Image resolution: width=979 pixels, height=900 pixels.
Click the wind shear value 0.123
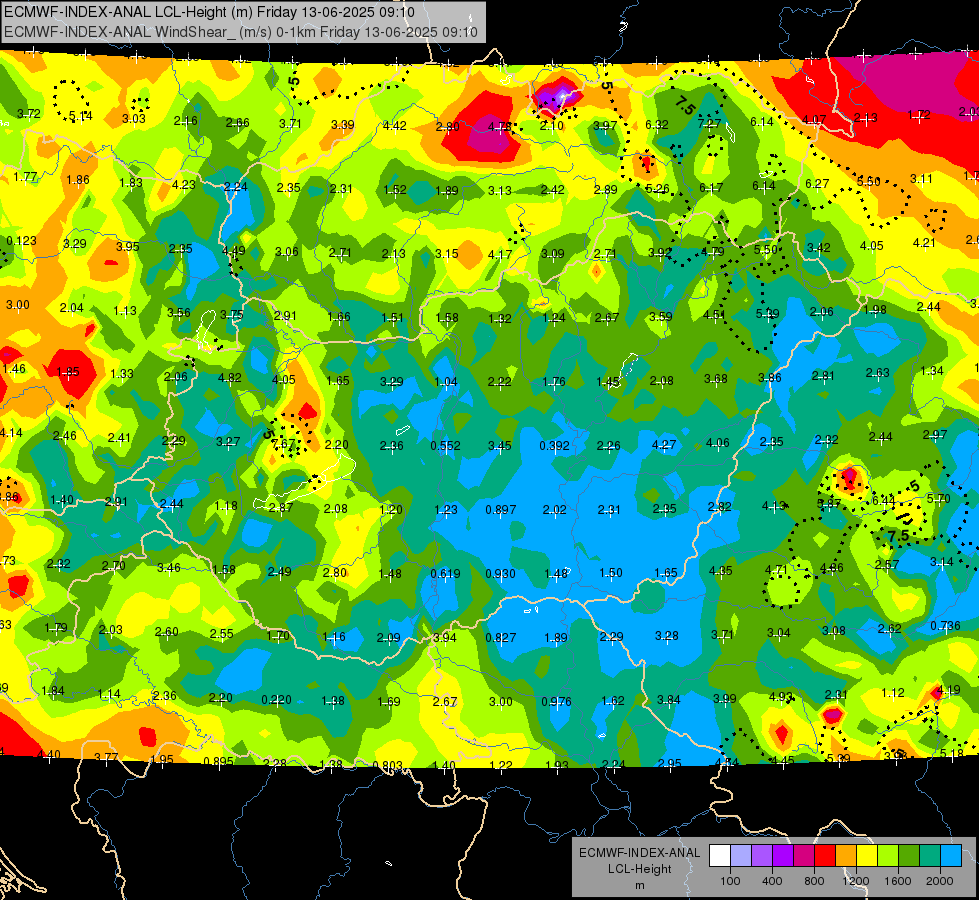[21, 241]
